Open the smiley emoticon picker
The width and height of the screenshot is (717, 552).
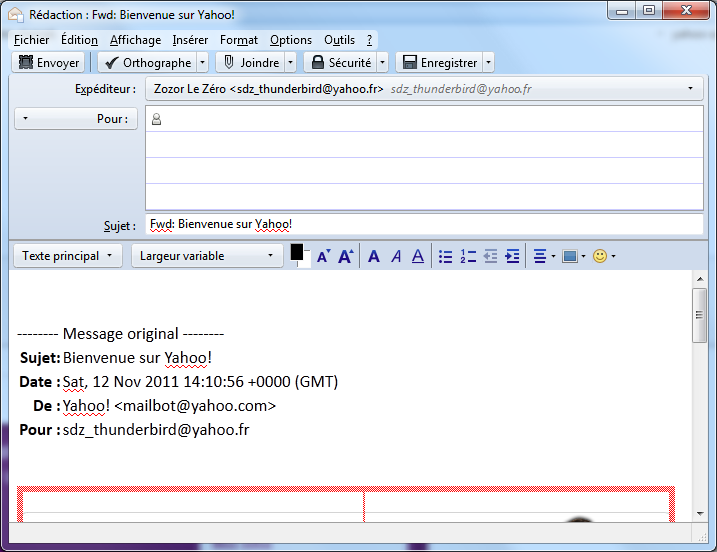coord(603,257)
